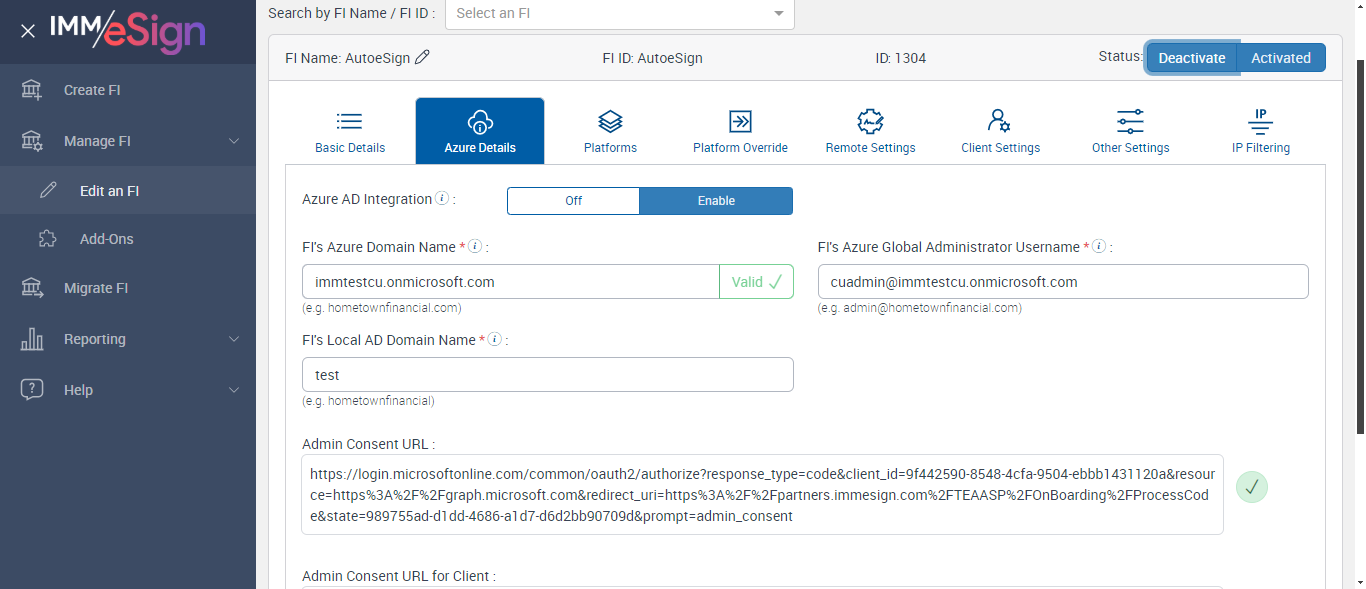Open Migrate FI in sidebar
The height and width of the screenshot is (589, 1366).
tap(128, 288)
